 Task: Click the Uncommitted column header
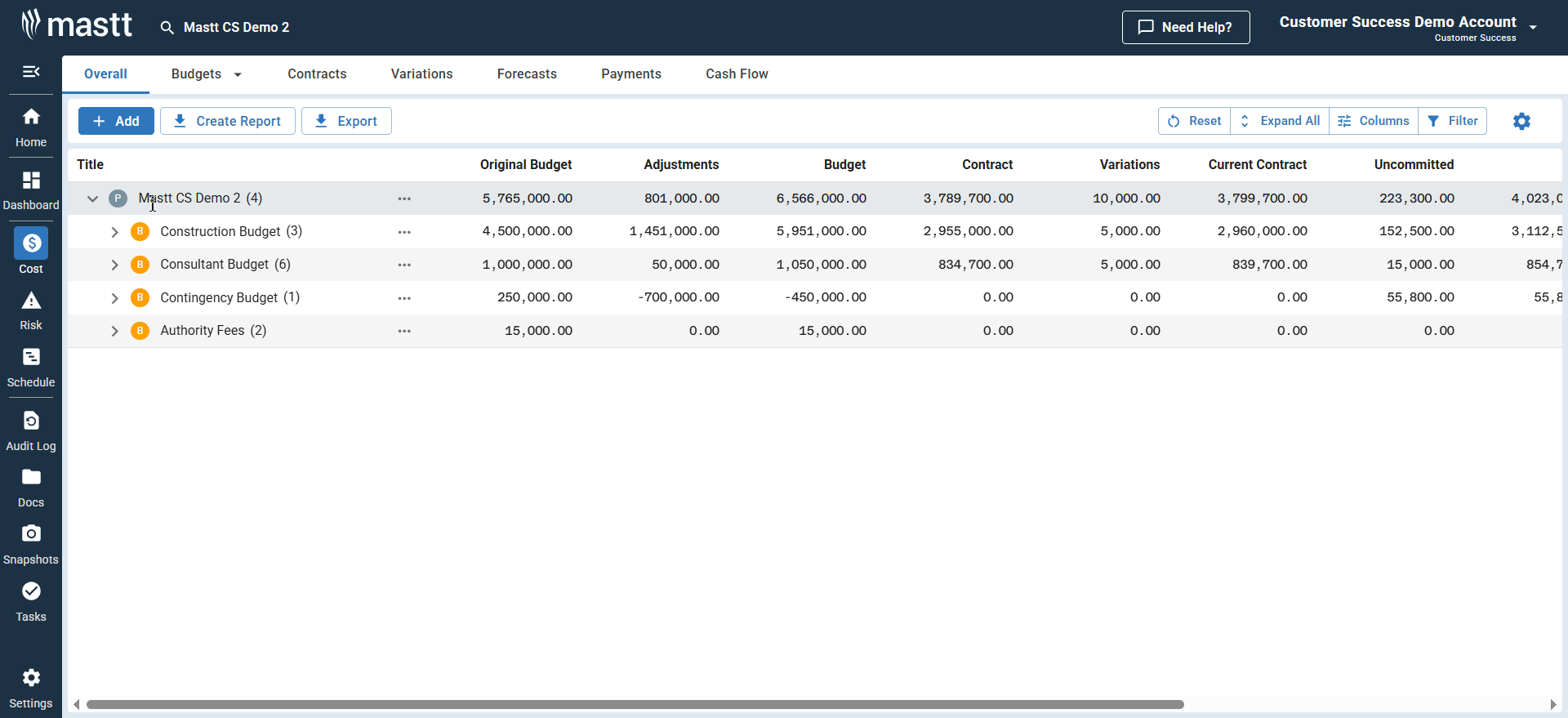[1414, 165]
